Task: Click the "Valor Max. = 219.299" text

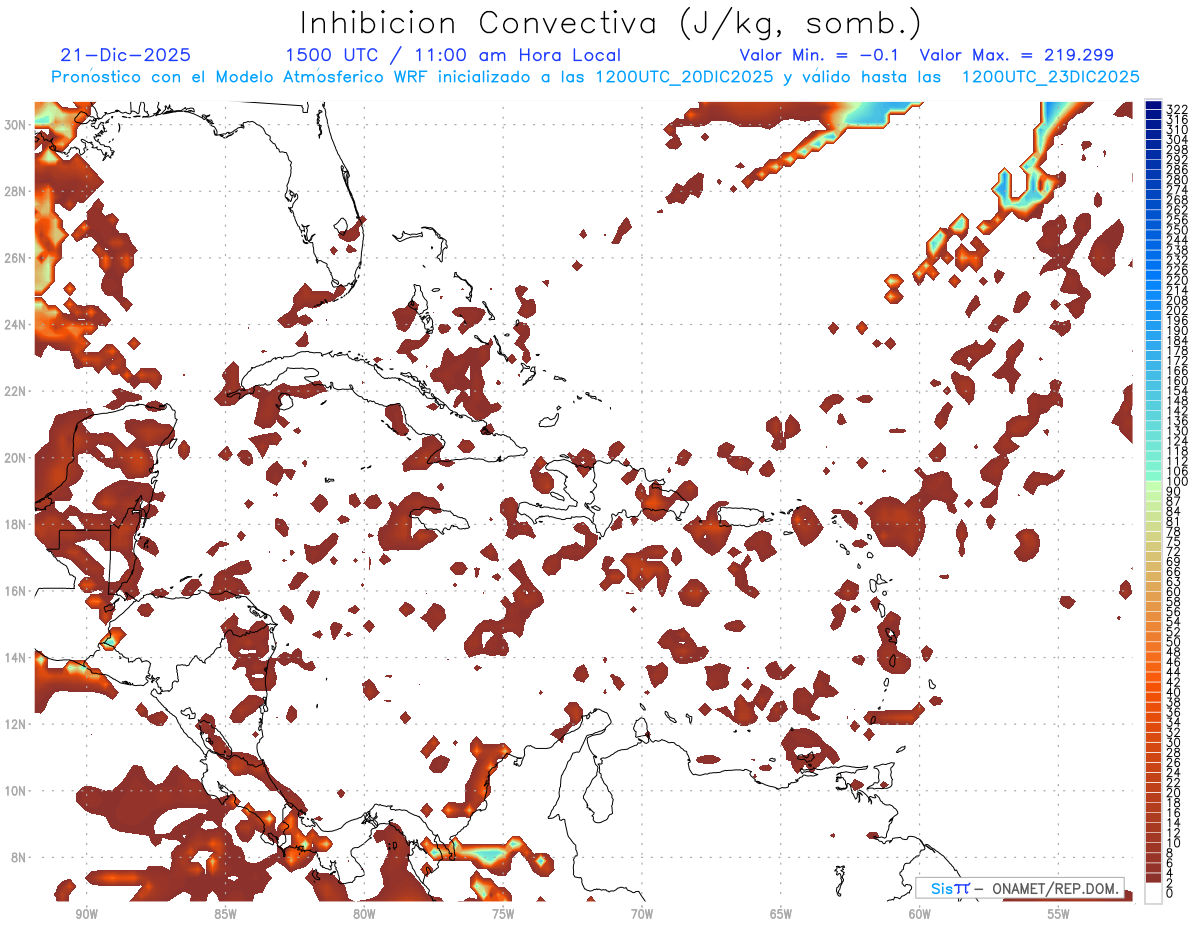Action: (x=1017, y=56)
